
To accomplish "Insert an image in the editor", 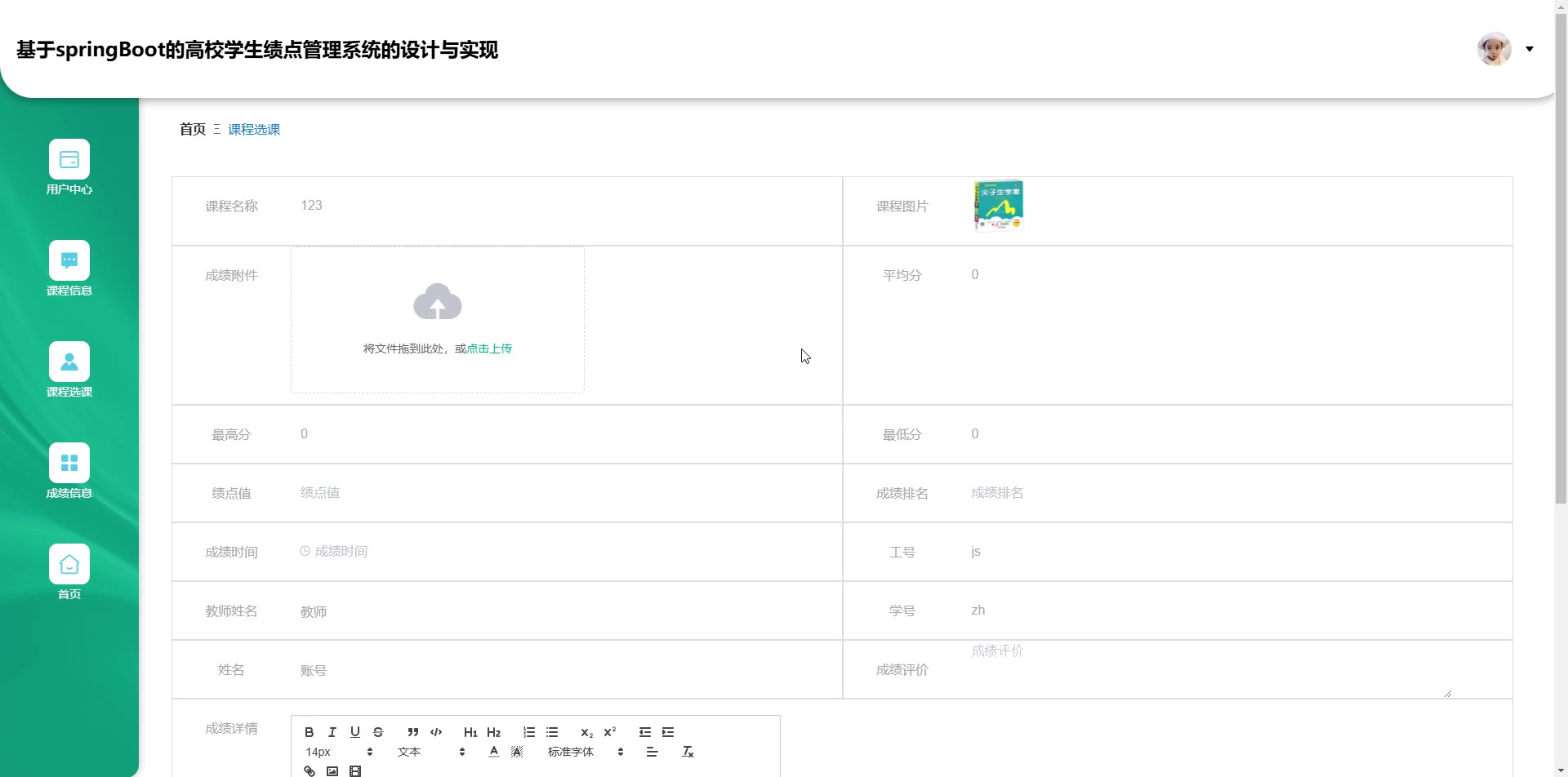I will point(332,770).
